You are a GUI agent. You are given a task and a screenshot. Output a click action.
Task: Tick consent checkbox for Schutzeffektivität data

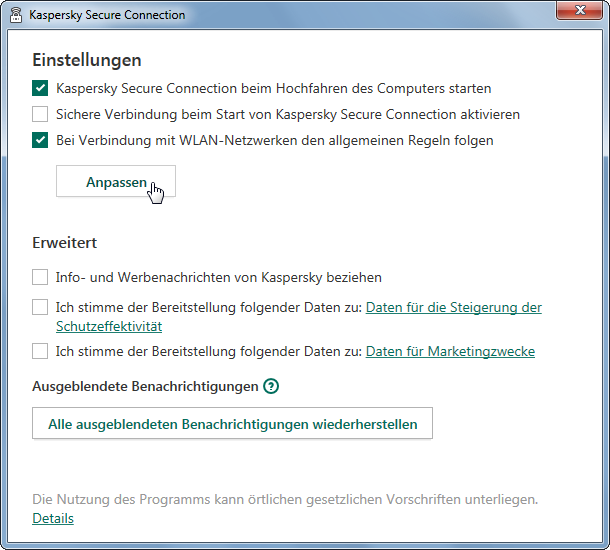[40, 307]
